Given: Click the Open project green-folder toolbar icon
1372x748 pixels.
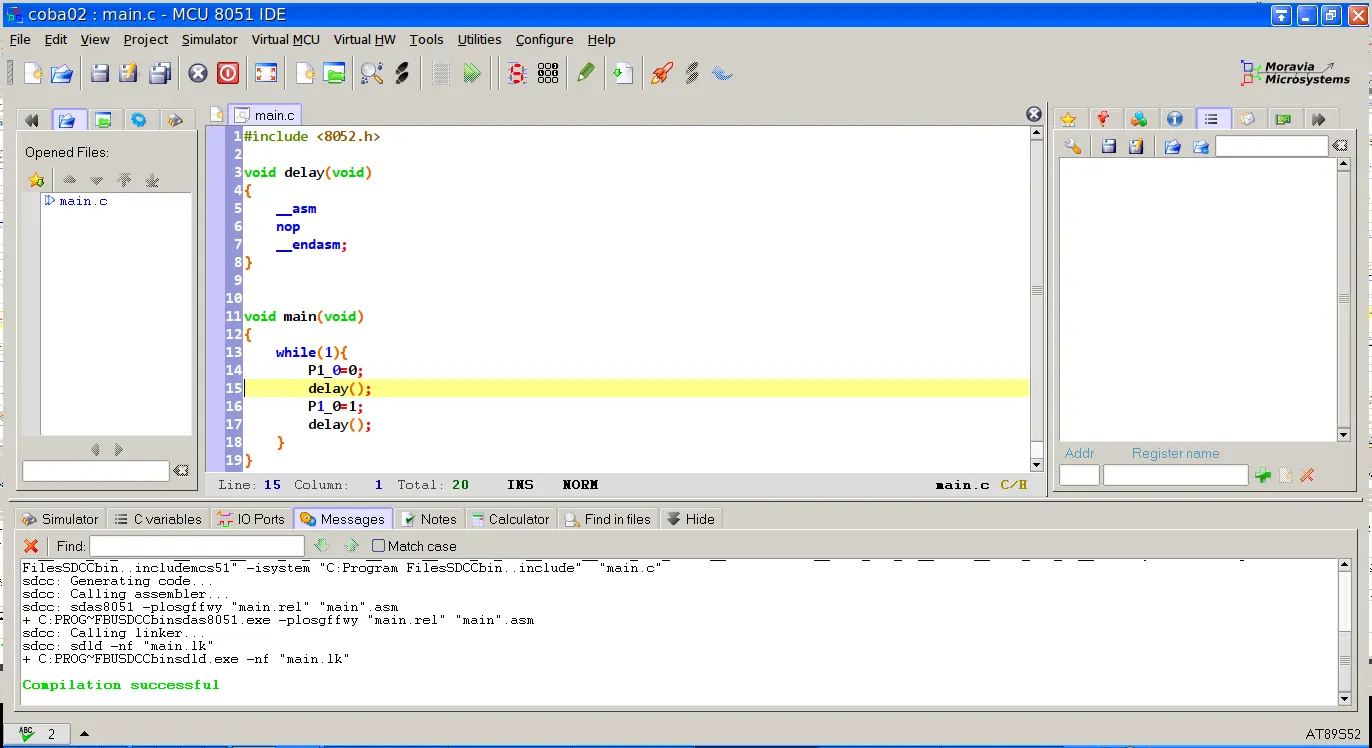Looking at the screenshot, I should (x=334, y=73).
